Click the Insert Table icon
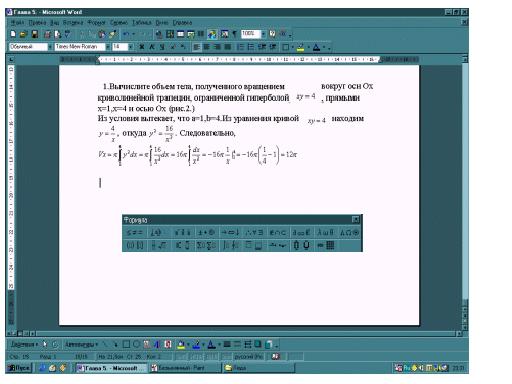This screenshot has width=512, height=384. coord(181,34)
